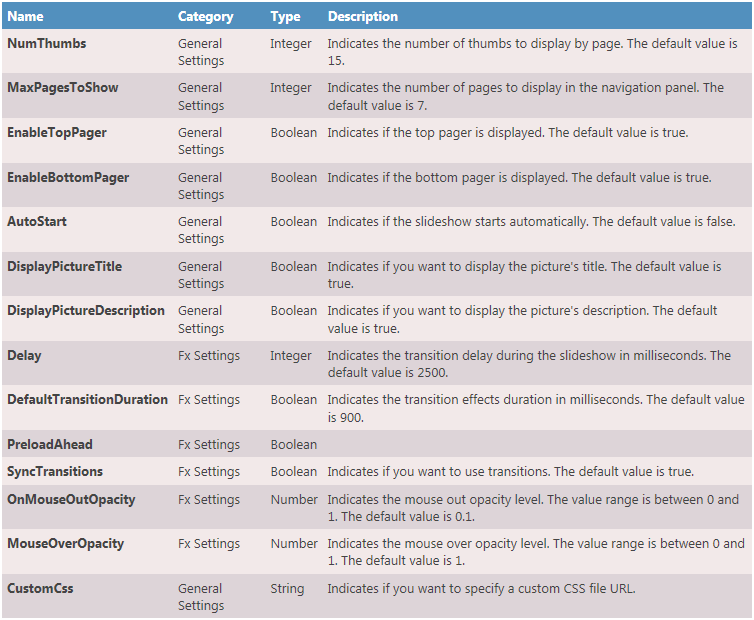The height and width of the screenshot is (620, 754).
Task: Click the DisplayPictureTitle property name
Action: [x=65, y=266]
